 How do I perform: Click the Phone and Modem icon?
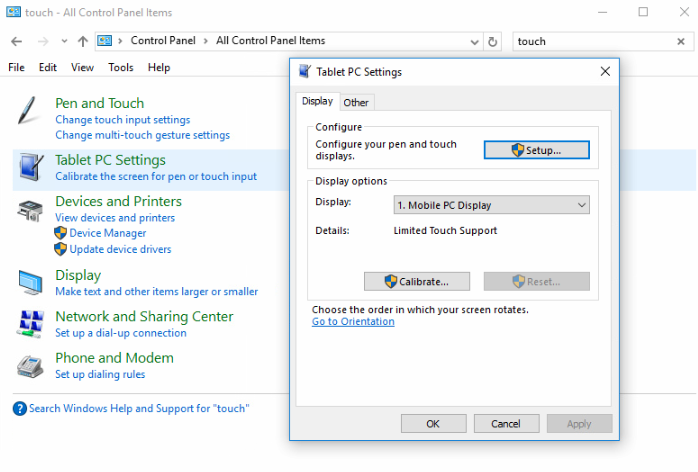[30, 366]
